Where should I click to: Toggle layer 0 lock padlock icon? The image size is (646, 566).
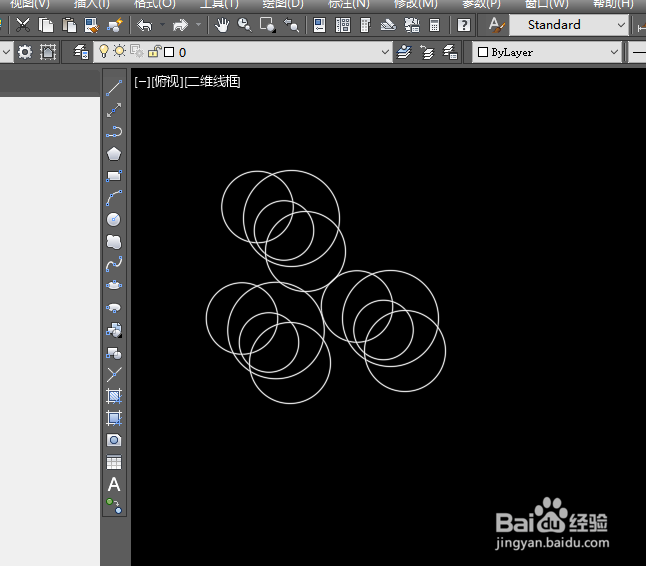[154, 51]
